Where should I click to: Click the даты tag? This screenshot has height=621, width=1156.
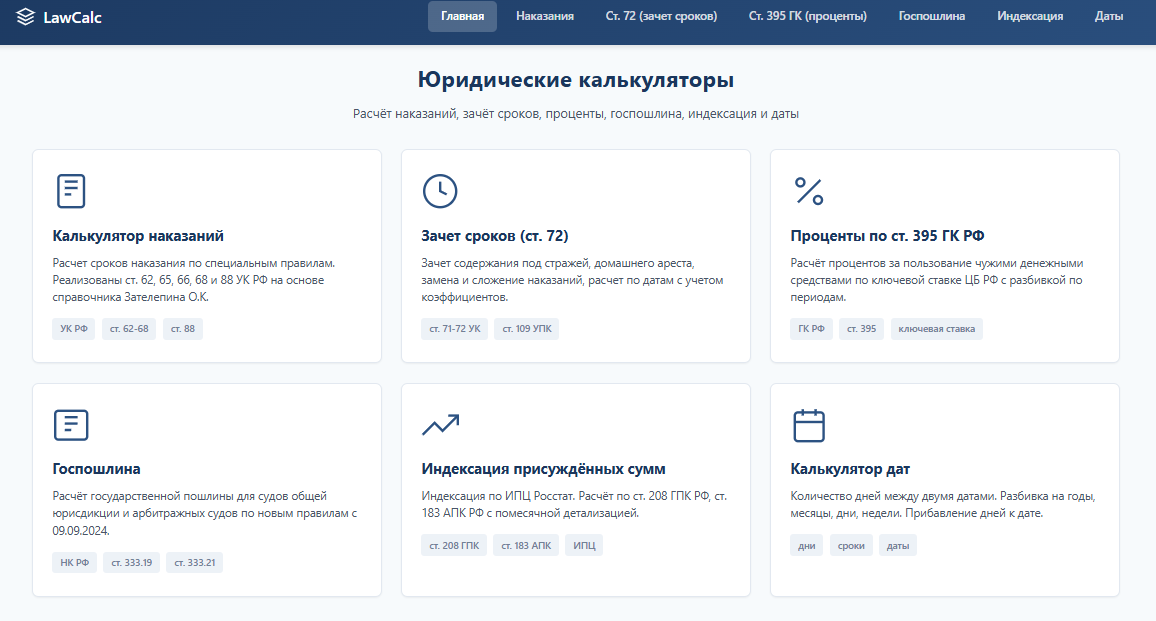[898, 546]
